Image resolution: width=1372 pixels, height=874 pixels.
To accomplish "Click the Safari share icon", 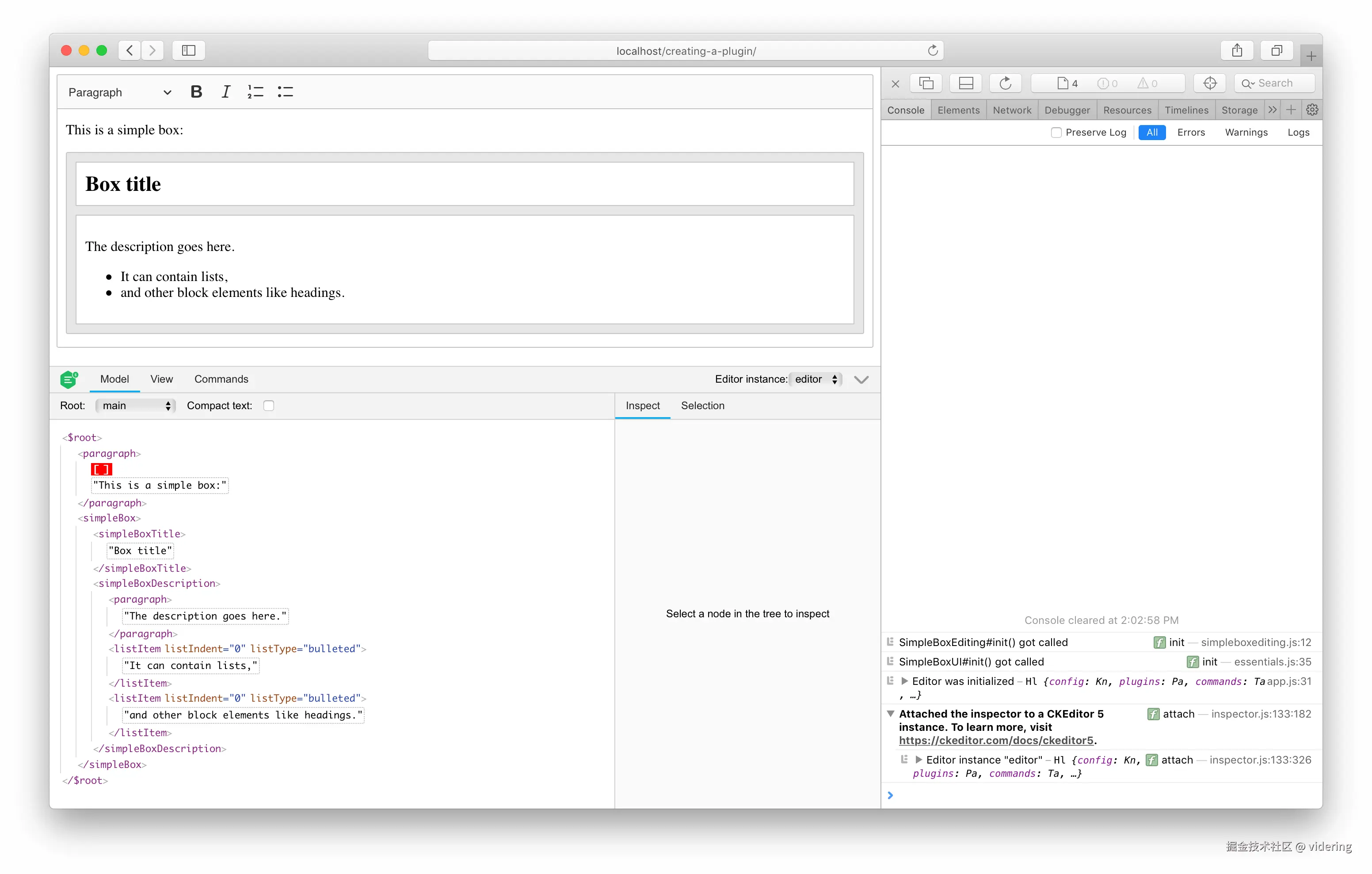I will pyautogui.click(x=1236, y=51).
